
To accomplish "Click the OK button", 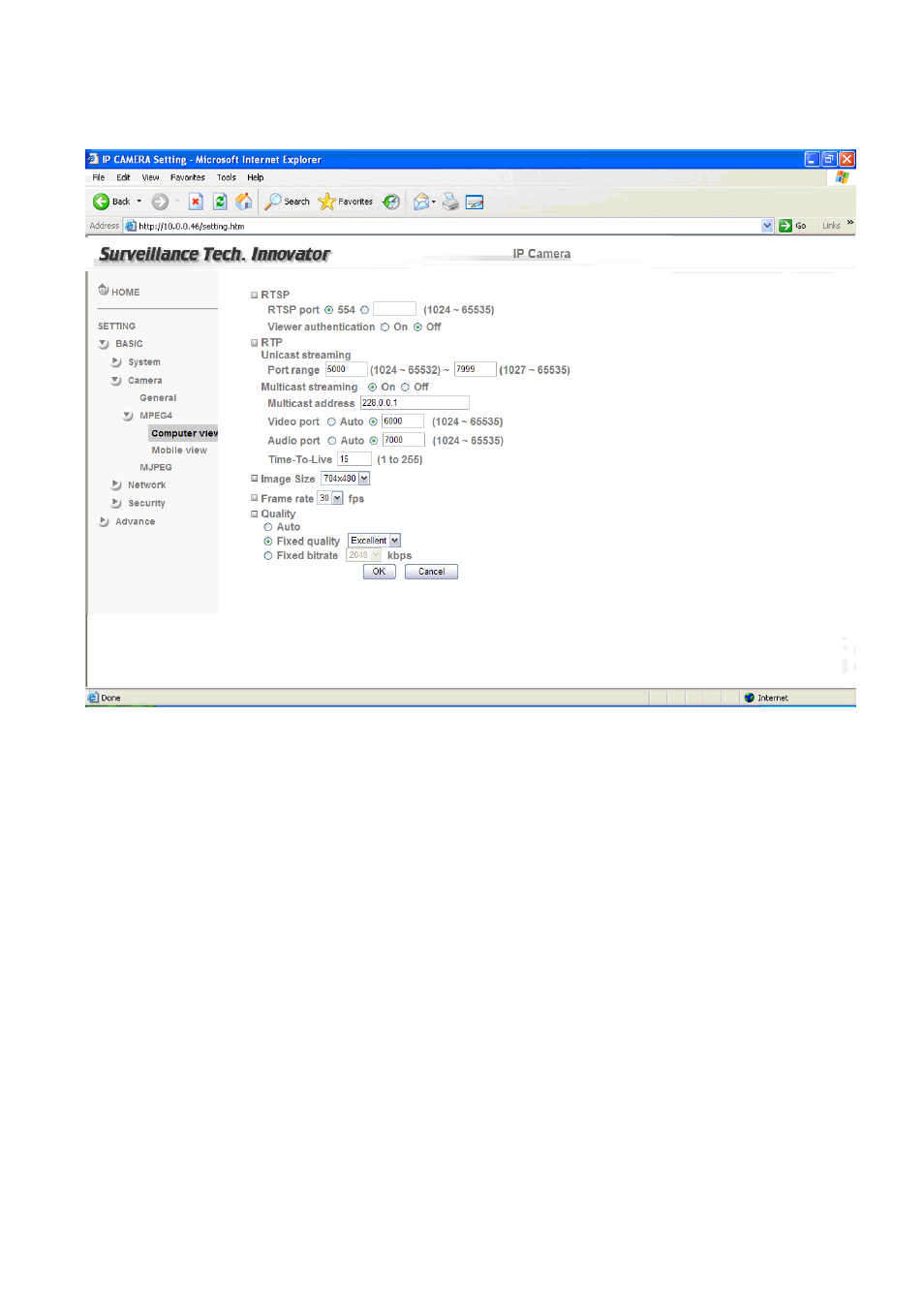I will click(x=380, y=572).
